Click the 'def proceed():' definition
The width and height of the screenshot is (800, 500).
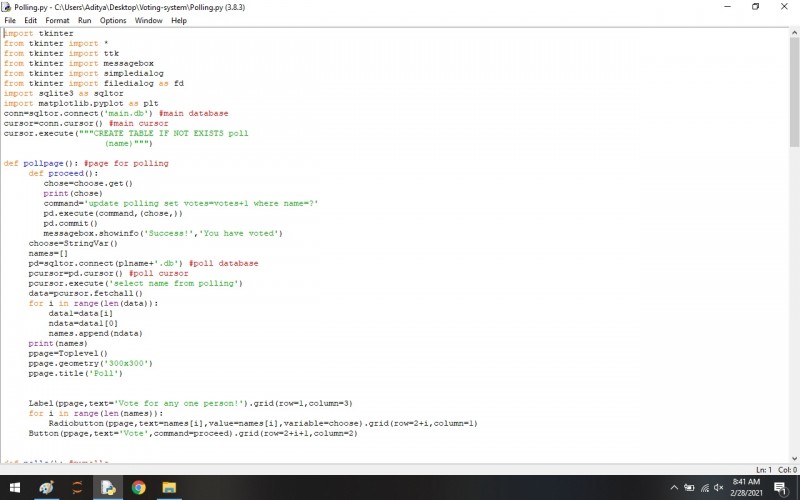tap(63, 173)
